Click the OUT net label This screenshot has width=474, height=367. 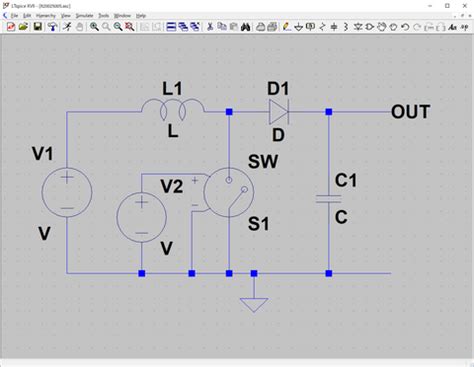[x=410, y=112]
